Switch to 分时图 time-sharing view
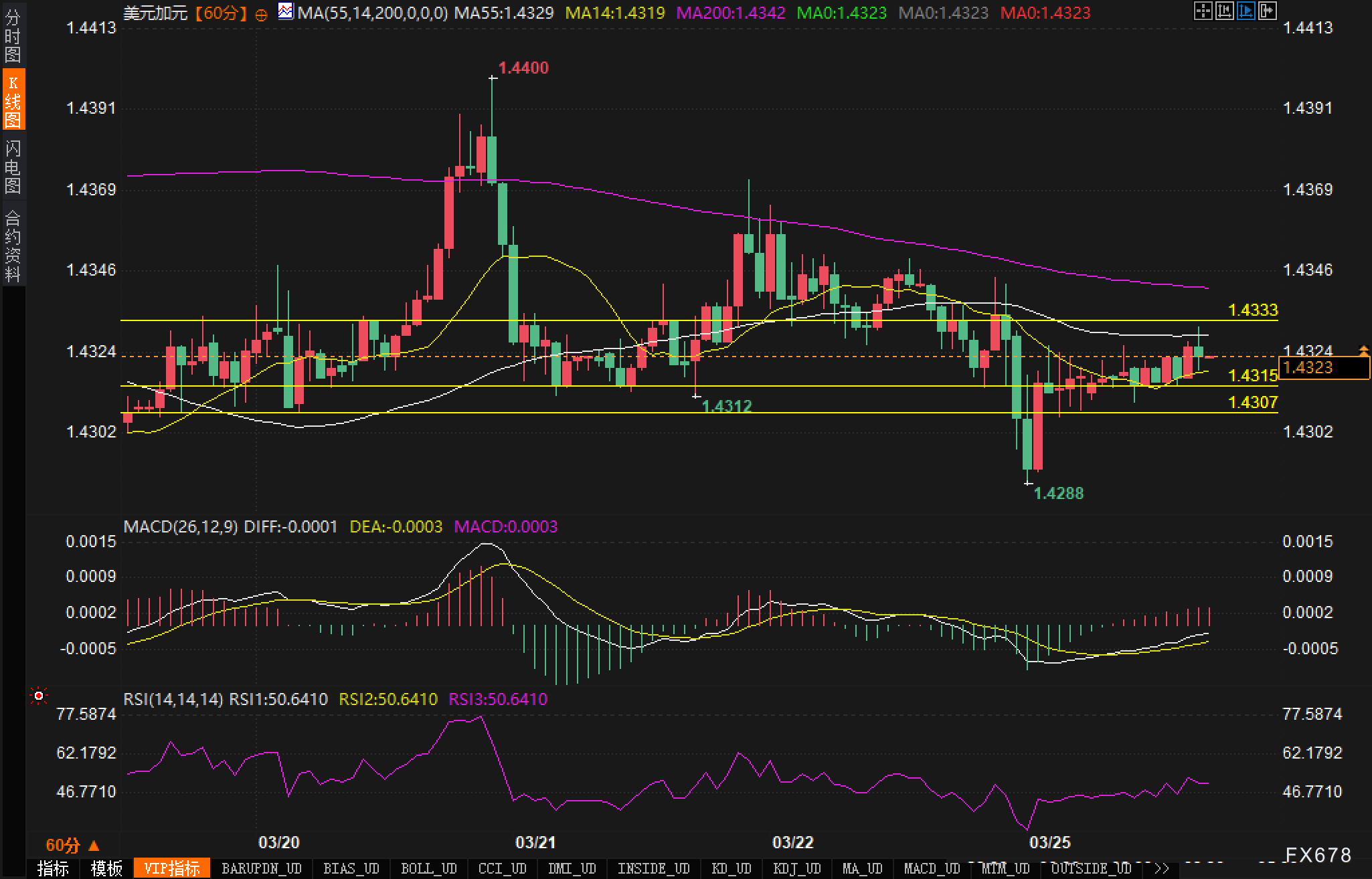This screenshot has width=1372, height=879. [13, 35]
